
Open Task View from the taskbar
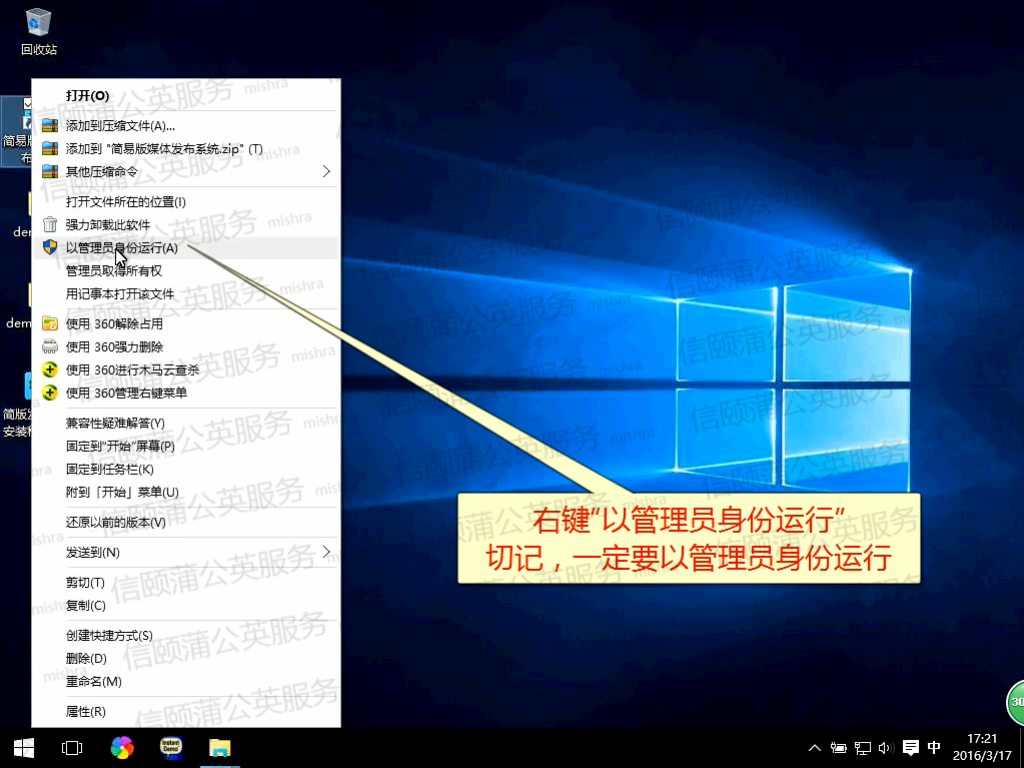pos(72,747)
